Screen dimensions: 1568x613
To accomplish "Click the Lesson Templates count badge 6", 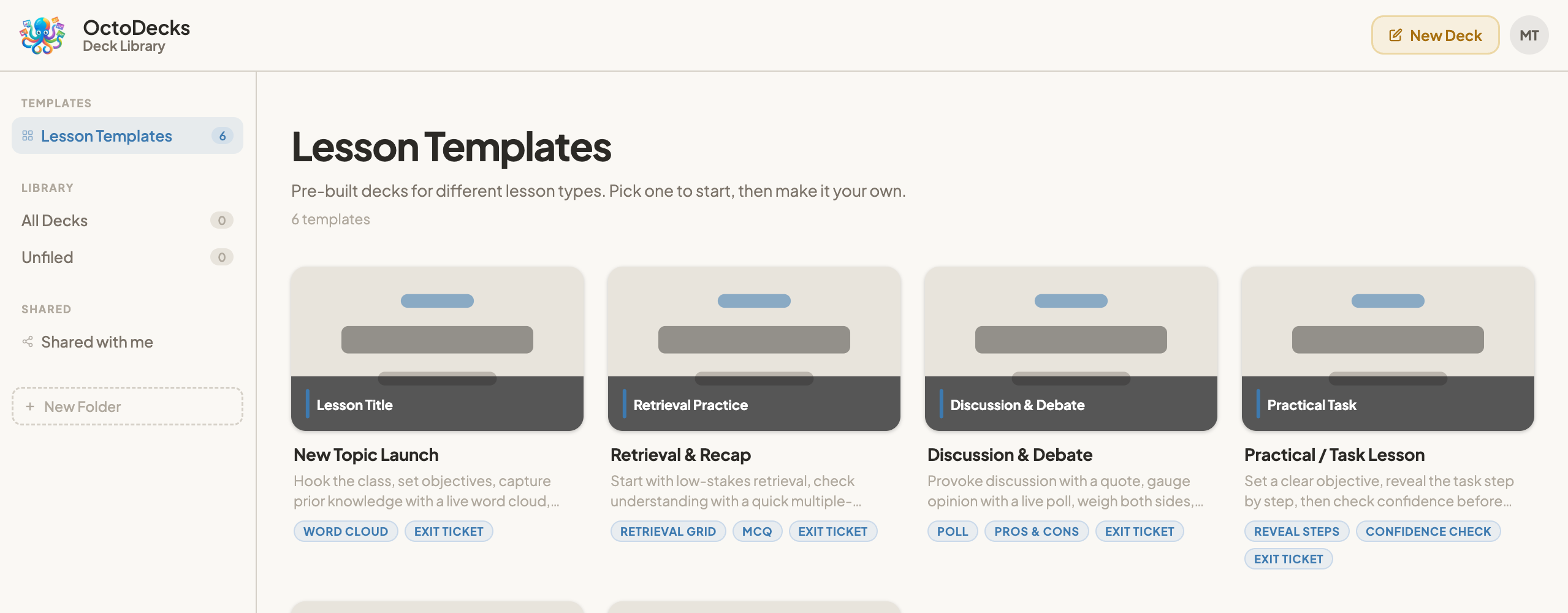I will pos(222,135).
